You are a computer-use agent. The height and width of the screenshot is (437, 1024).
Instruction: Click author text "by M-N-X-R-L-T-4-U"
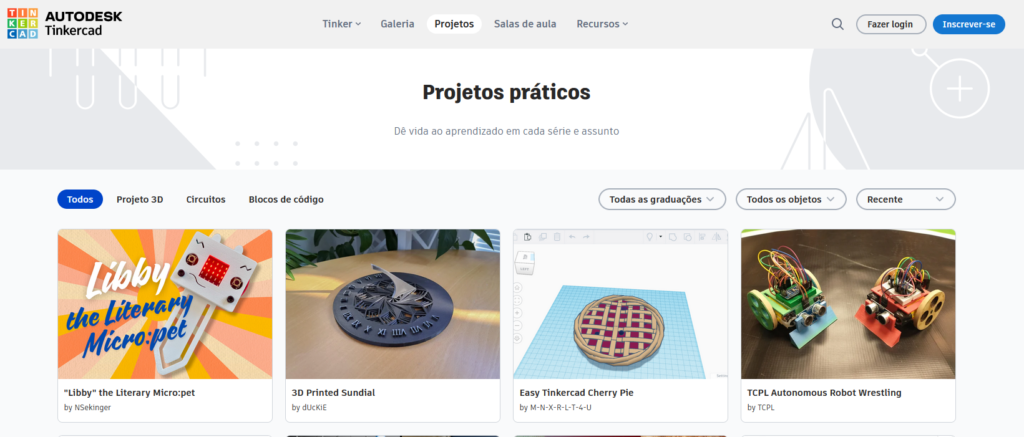coord(555,408)
